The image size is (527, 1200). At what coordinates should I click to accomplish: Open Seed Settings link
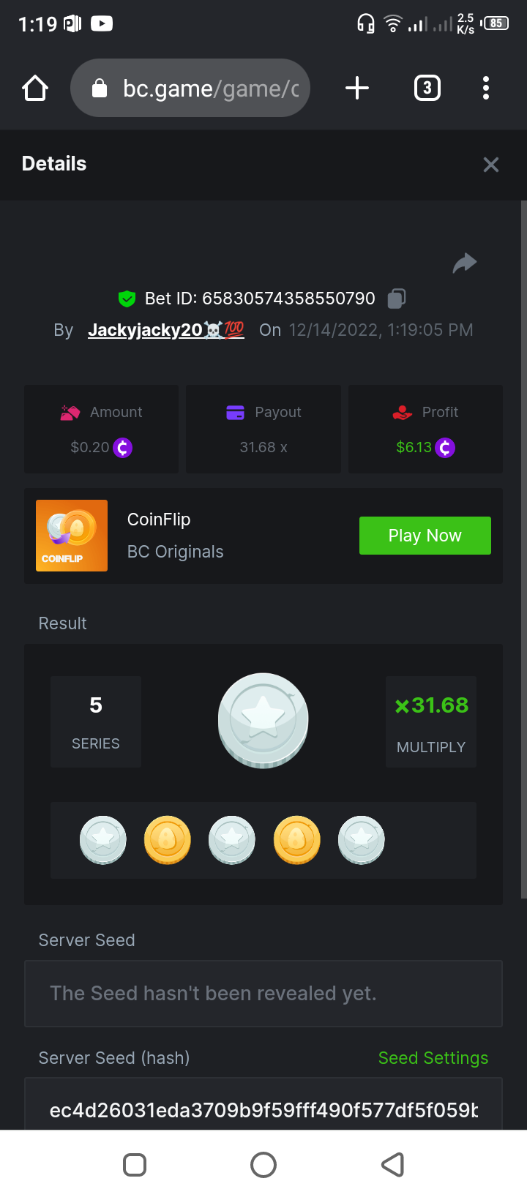(433, 1058)
